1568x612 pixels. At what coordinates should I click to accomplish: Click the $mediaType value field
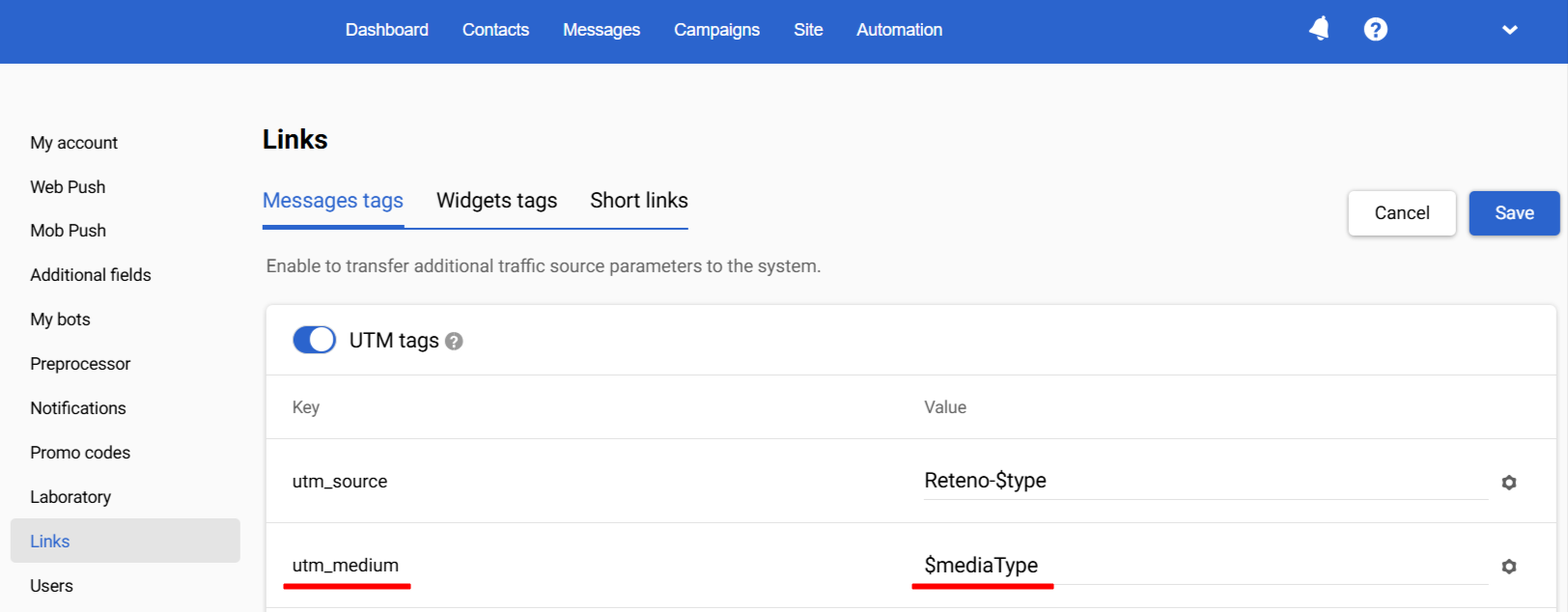(1204, 566)
